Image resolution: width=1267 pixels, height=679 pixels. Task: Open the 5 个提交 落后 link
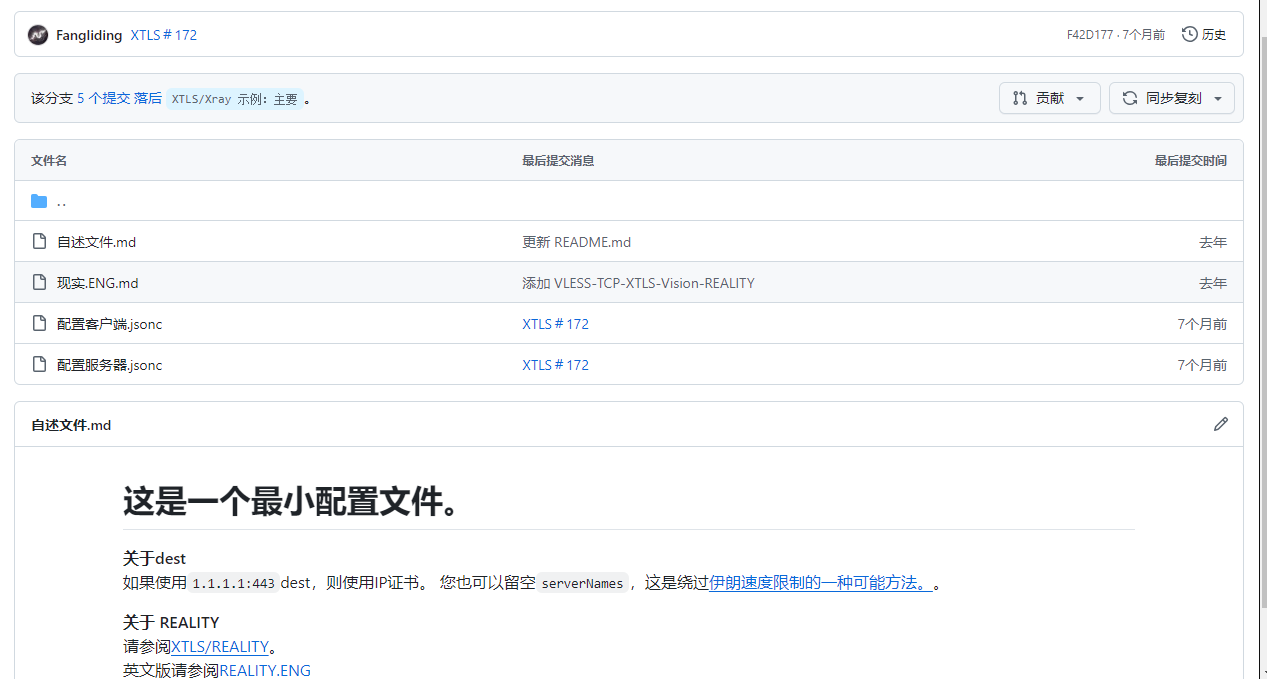(119, 98)
